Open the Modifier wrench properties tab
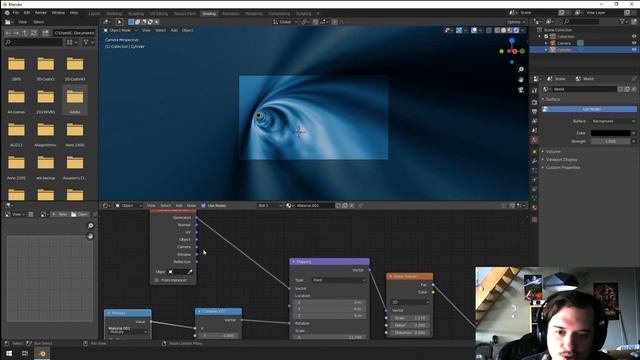The height and width of the screenshot is (360, 640). pos(535,161)
